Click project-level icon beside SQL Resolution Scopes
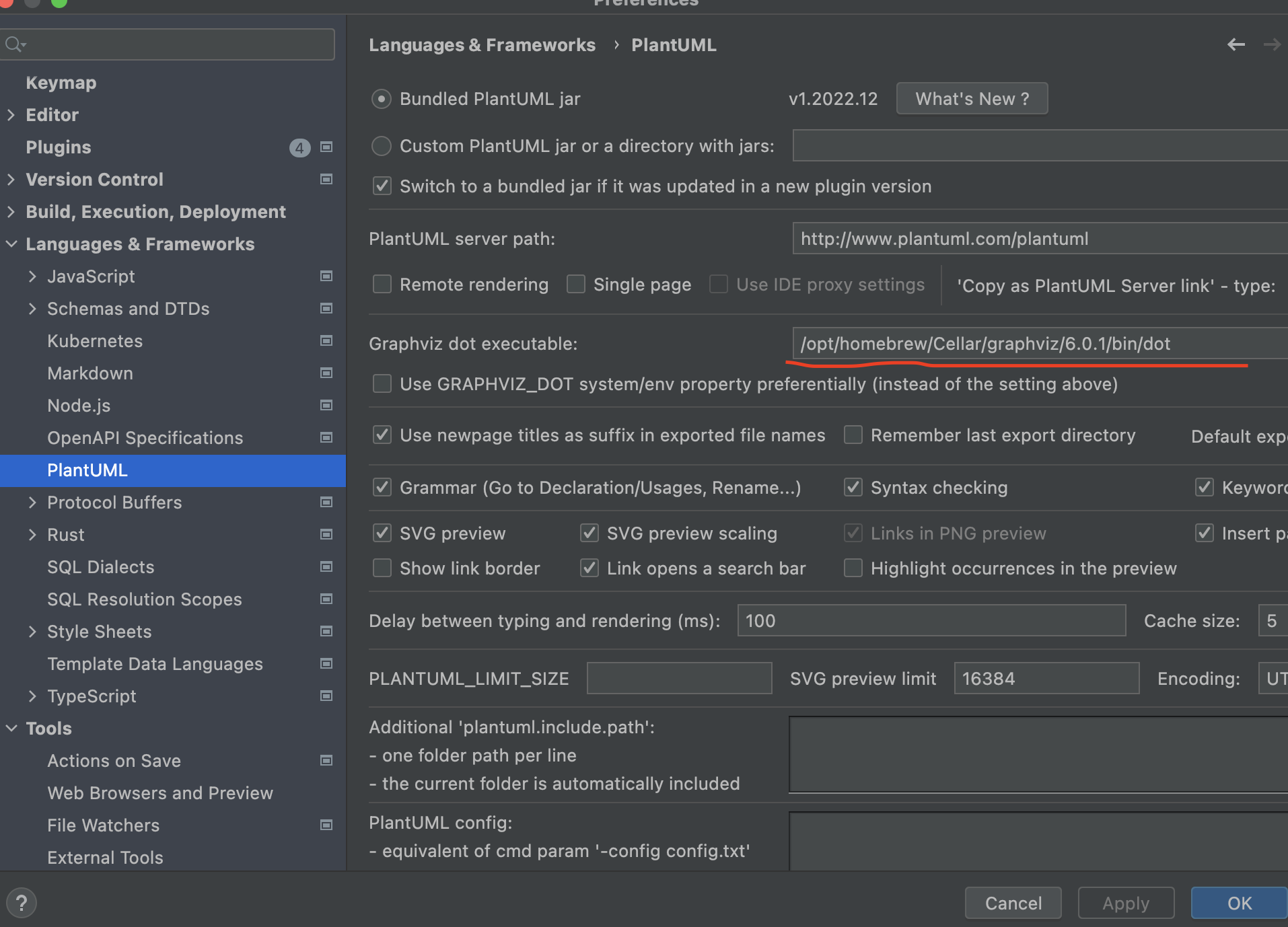The image size is (1288, 927). point(326,599)
